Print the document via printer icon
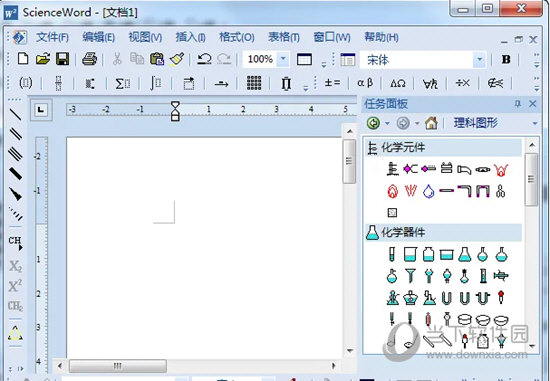This screenshot has width=550, height=381. [89, 59]
